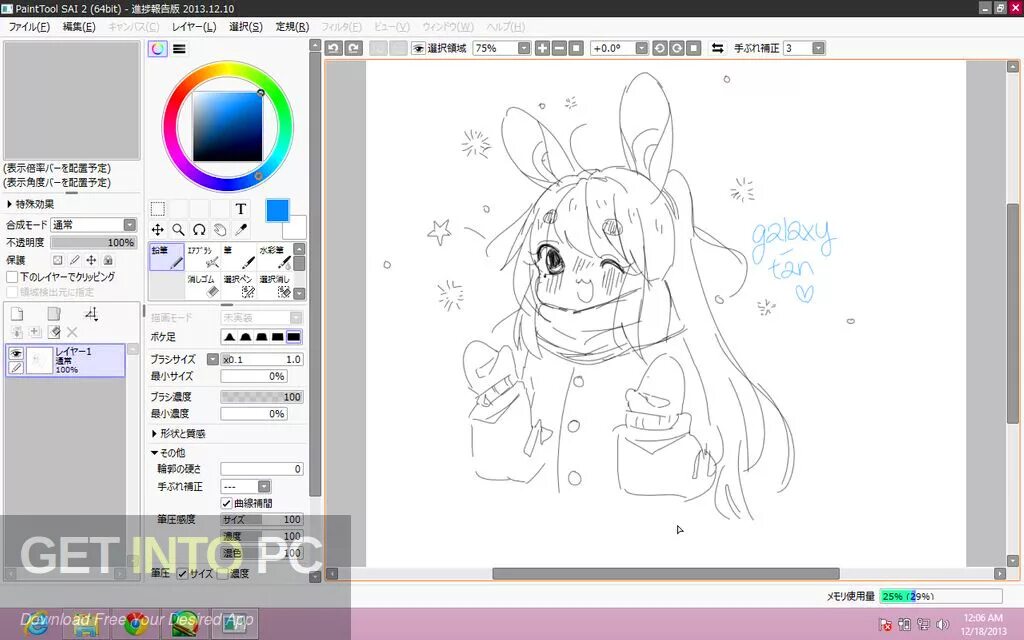Screen dimensions: 1024x640
Task: Open the +0.0° rotation angle dropdown
Action: tap(641, 48)
